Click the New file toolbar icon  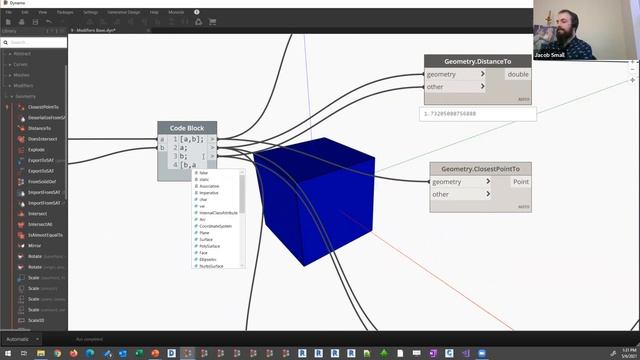click(x=8, y=22)
